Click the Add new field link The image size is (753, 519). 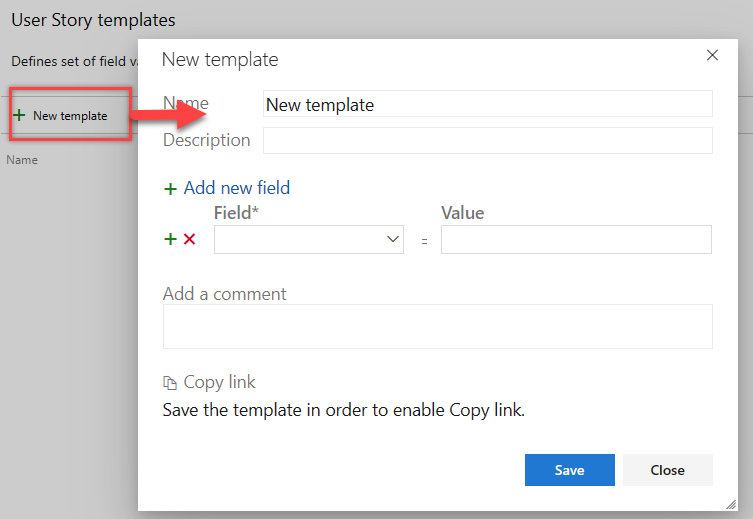tap(237, 188)
